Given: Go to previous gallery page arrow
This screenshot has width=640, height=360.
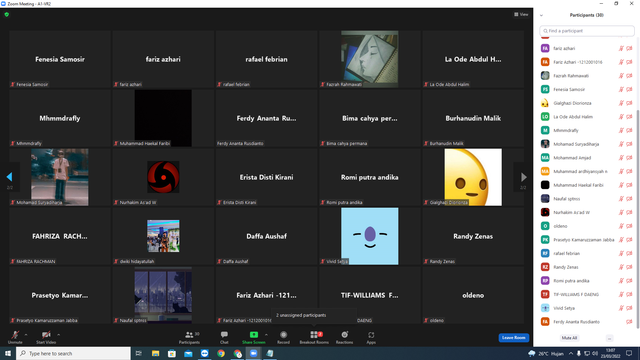Looking at the screenshot, I should 9,177.
